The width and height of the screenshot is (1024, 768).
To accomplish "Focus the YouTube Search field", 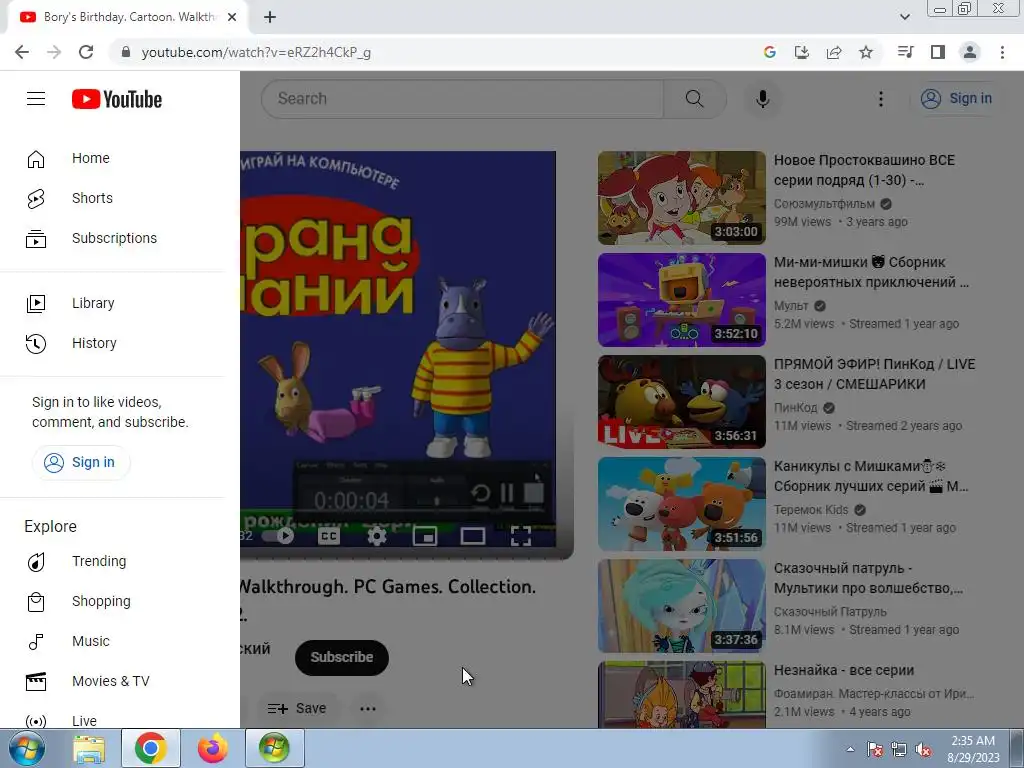I will pyautogui.click(x=462, y=99).
